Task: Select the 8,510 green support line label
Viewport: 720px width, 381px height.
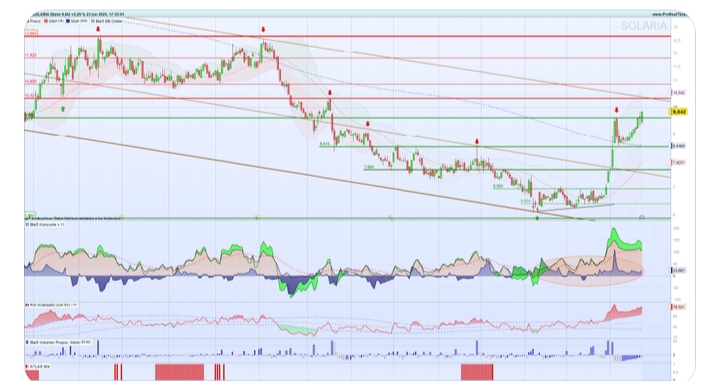Action: click(325, 144)
